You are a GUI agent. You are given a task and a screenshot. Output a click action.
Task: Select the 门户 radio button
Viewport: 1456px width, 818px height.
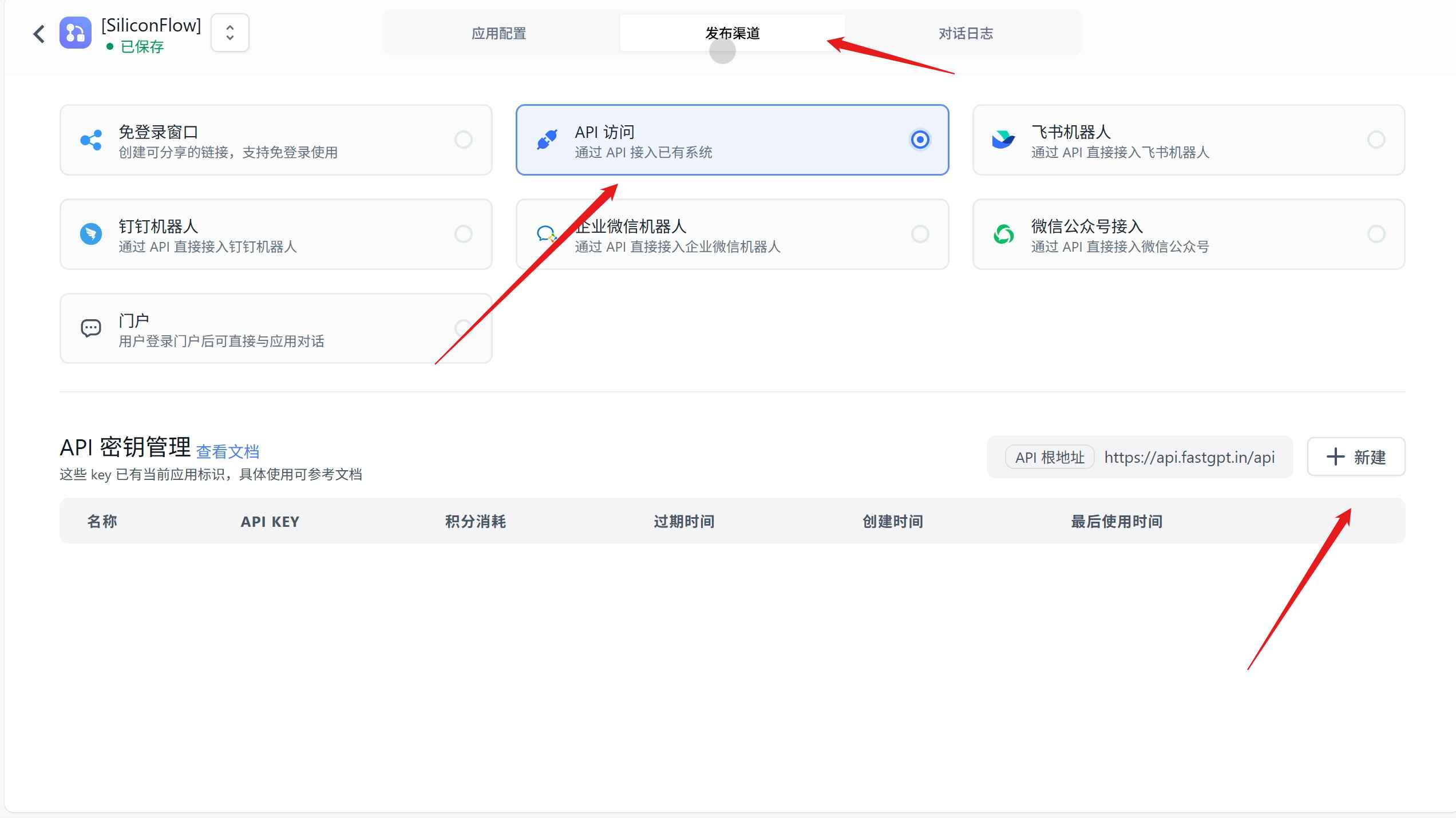tap(464, 328)
